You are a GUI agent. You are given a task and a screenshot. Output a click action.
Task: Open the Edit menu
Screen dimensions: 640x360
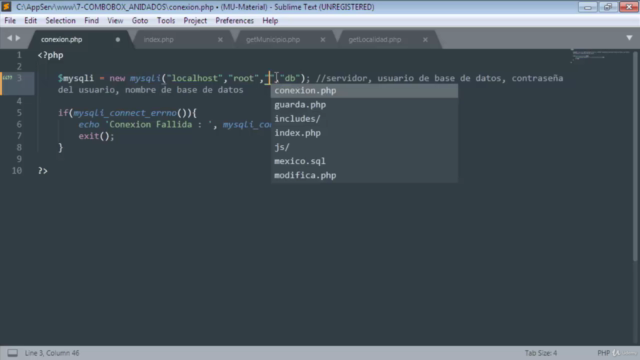coord(30,20)
